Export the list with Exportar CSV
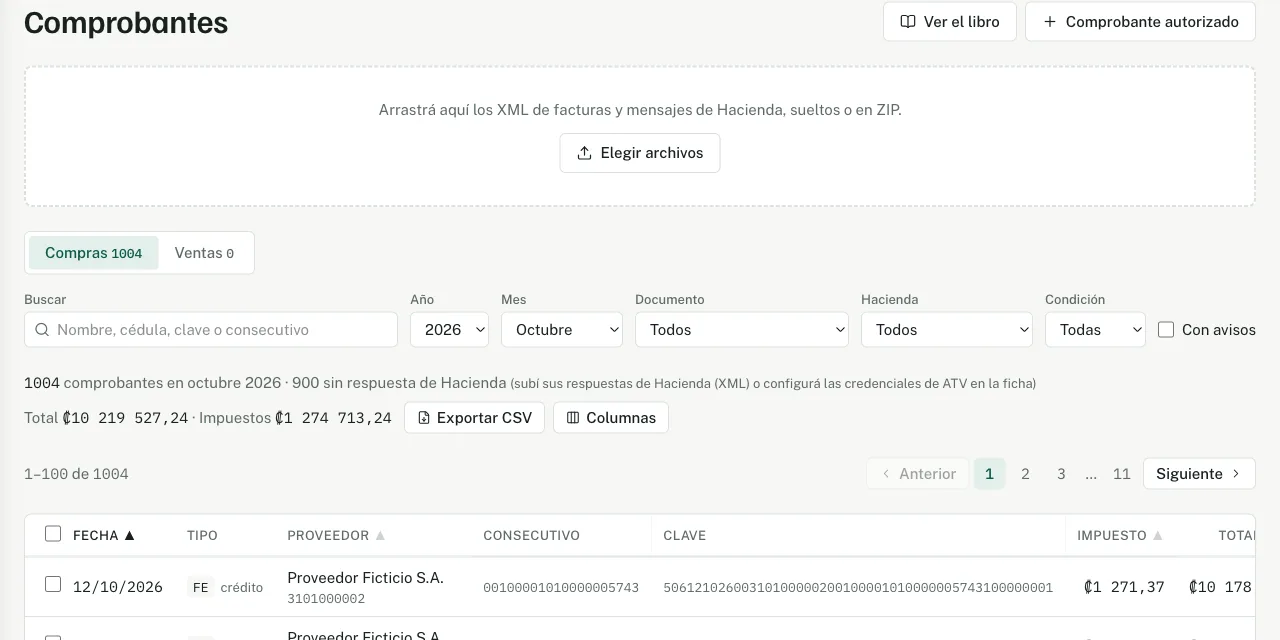1280x640 pixels. click(x=474, y=418)
